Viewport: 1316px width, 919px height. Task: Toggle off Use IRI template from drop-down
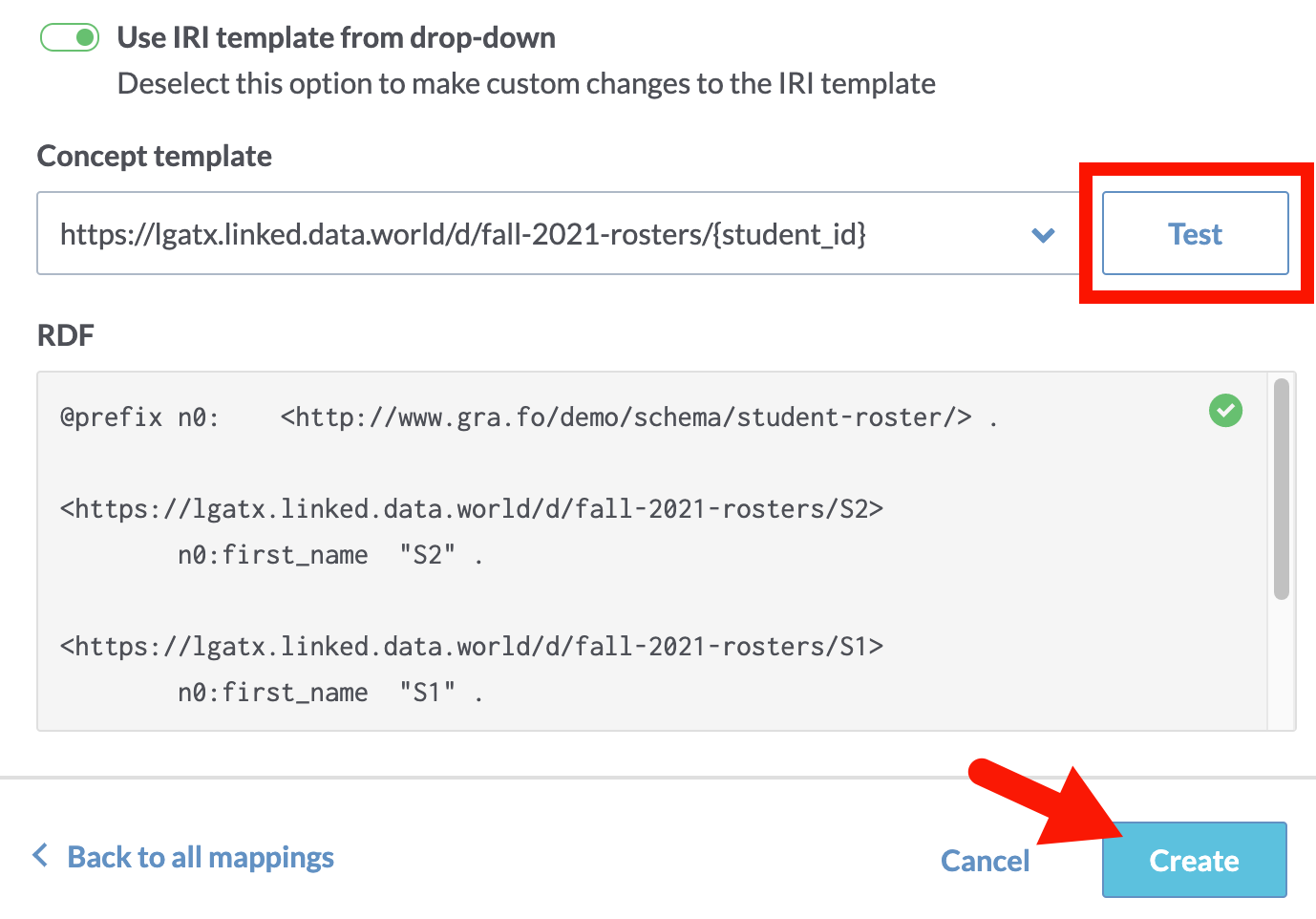click(70, 37)
